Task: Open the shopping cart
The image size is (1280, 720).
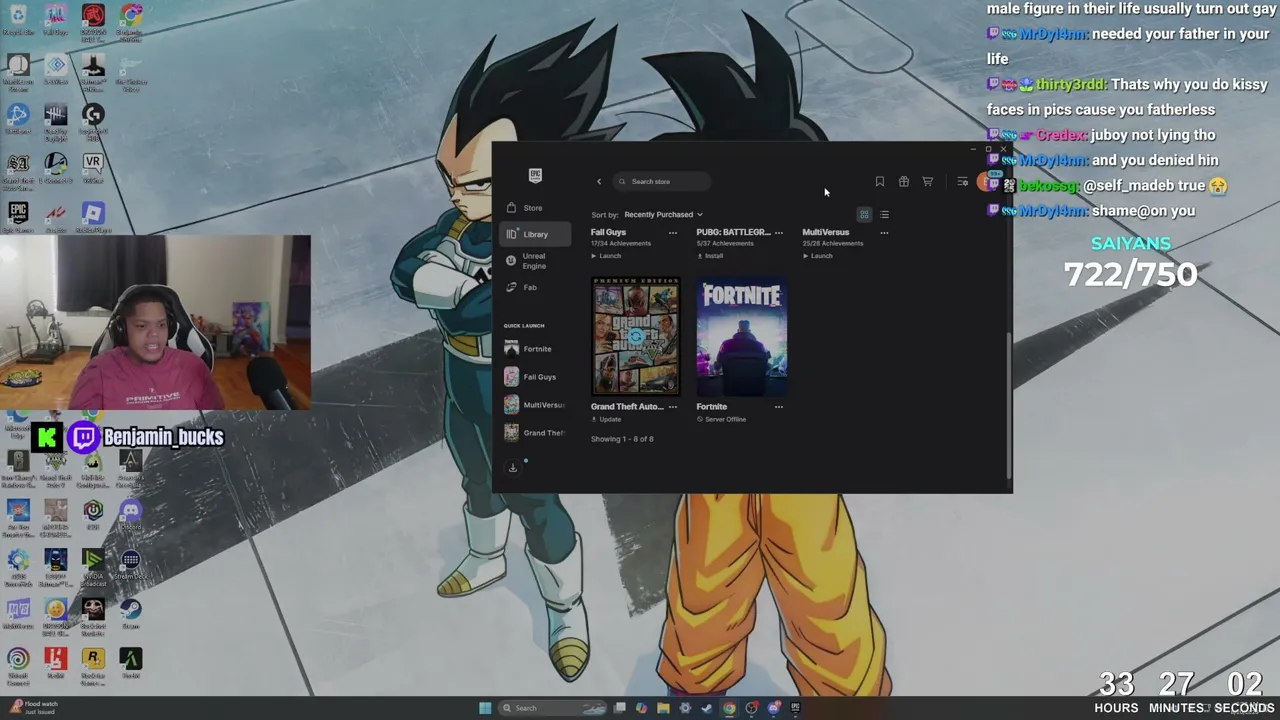Action: tap(927, 181)
